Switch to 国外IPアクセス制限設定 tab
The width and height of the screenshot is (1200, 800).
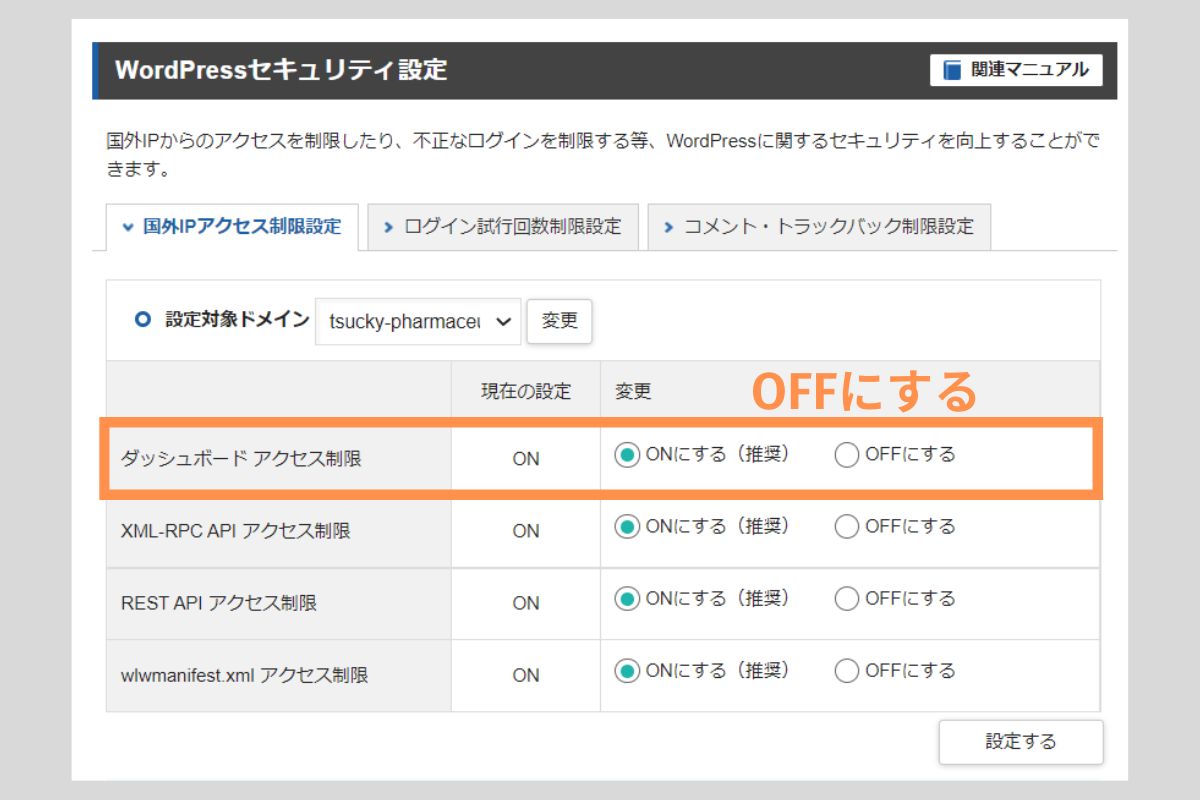[x=232, y=227]
